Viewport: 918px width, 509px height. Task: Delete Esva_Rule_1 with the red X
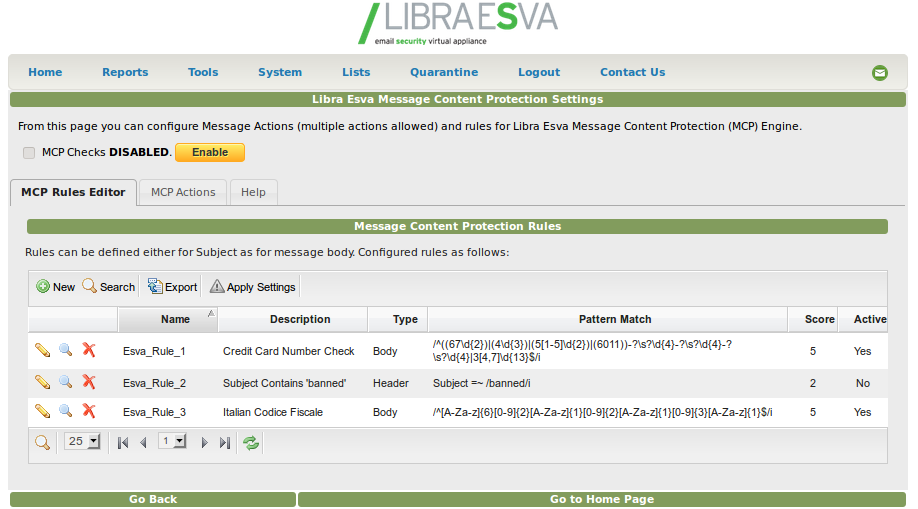(89, 350)
